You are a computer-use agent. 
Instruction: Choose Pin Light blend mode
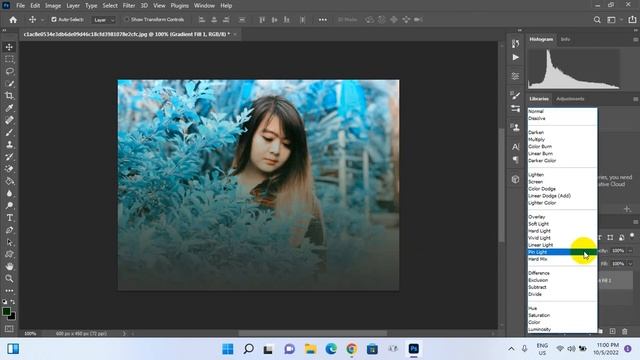[562, 252]
